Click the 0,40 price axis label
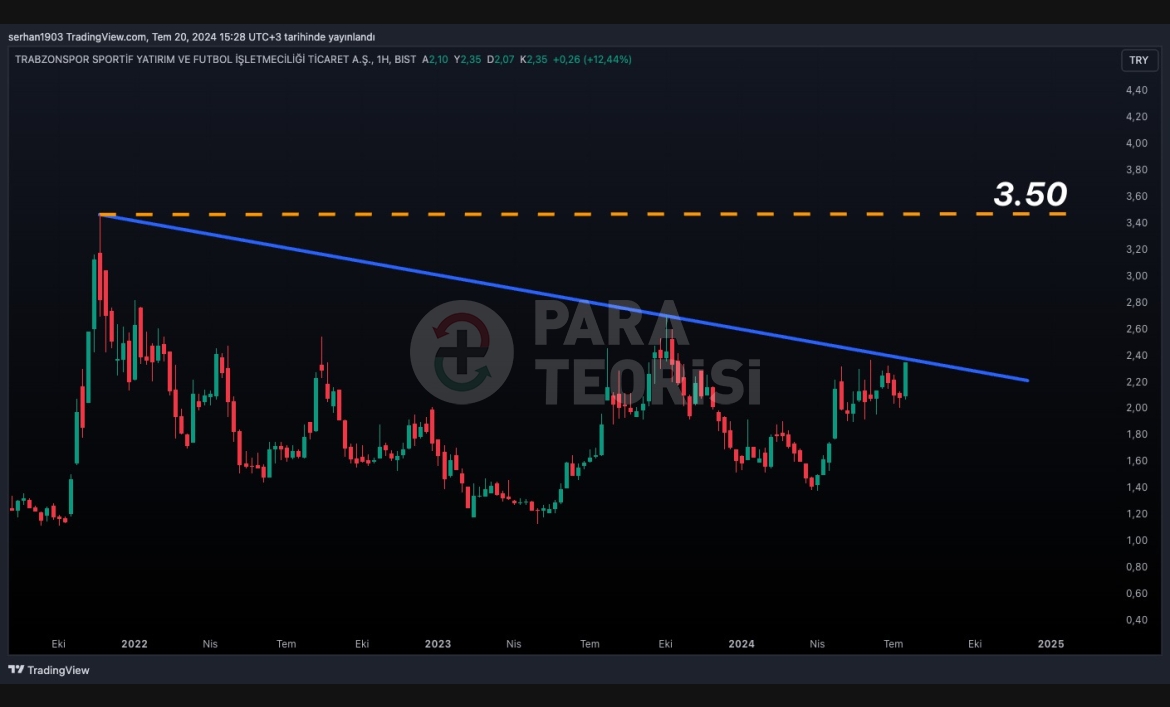Screen dimensions: 1170x707 click(x=1136, y=620)
